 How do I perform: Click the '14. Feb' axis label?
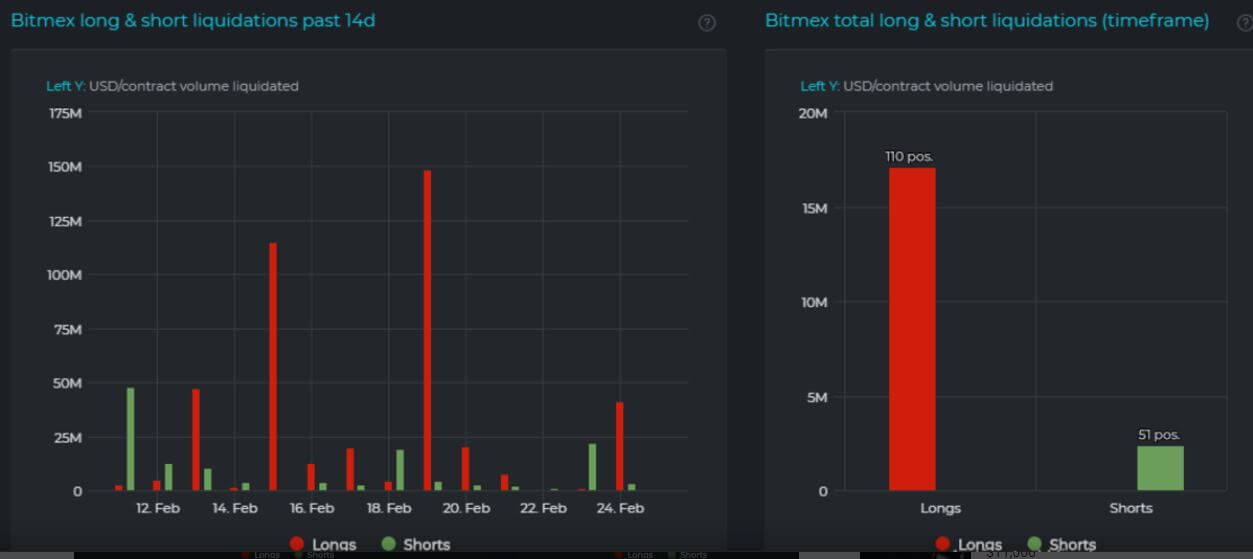pos(235,508)
